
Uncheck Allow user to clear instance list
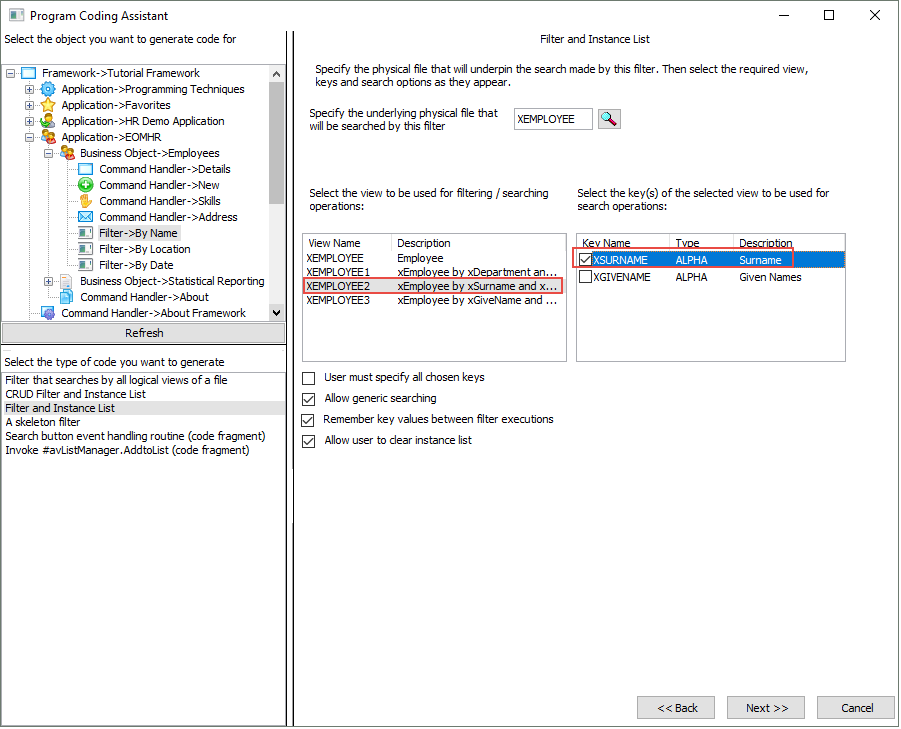pyautogui.click(x=309, y=441)
